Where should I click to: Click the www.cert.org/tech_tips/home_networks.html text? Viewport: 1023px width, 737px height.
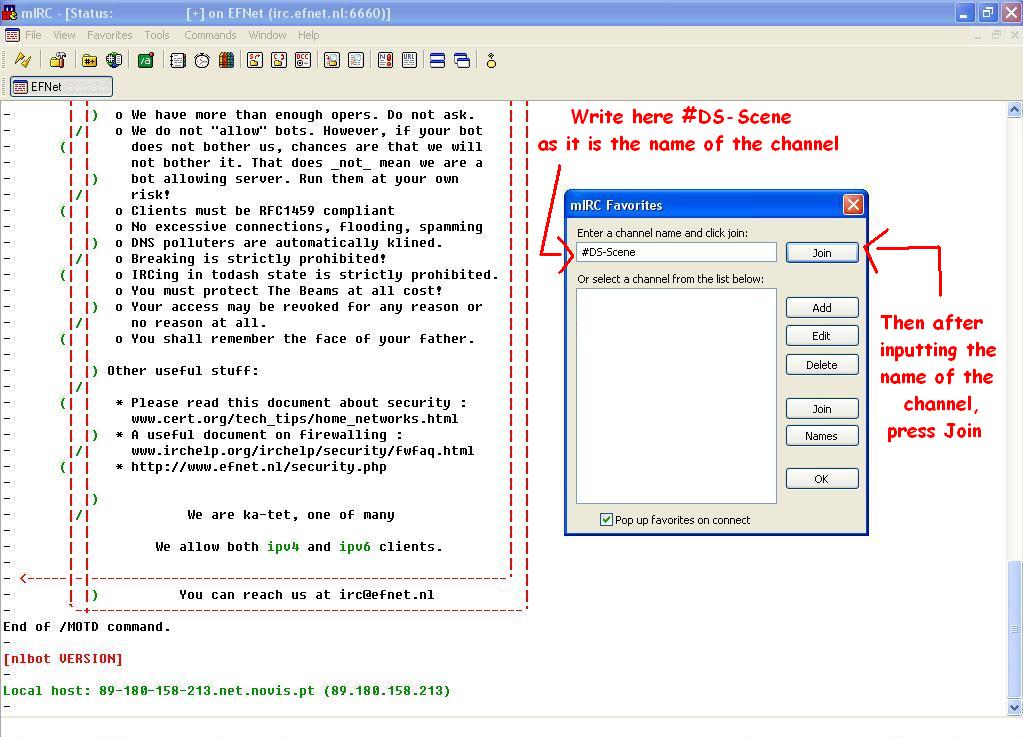point(294,419)
